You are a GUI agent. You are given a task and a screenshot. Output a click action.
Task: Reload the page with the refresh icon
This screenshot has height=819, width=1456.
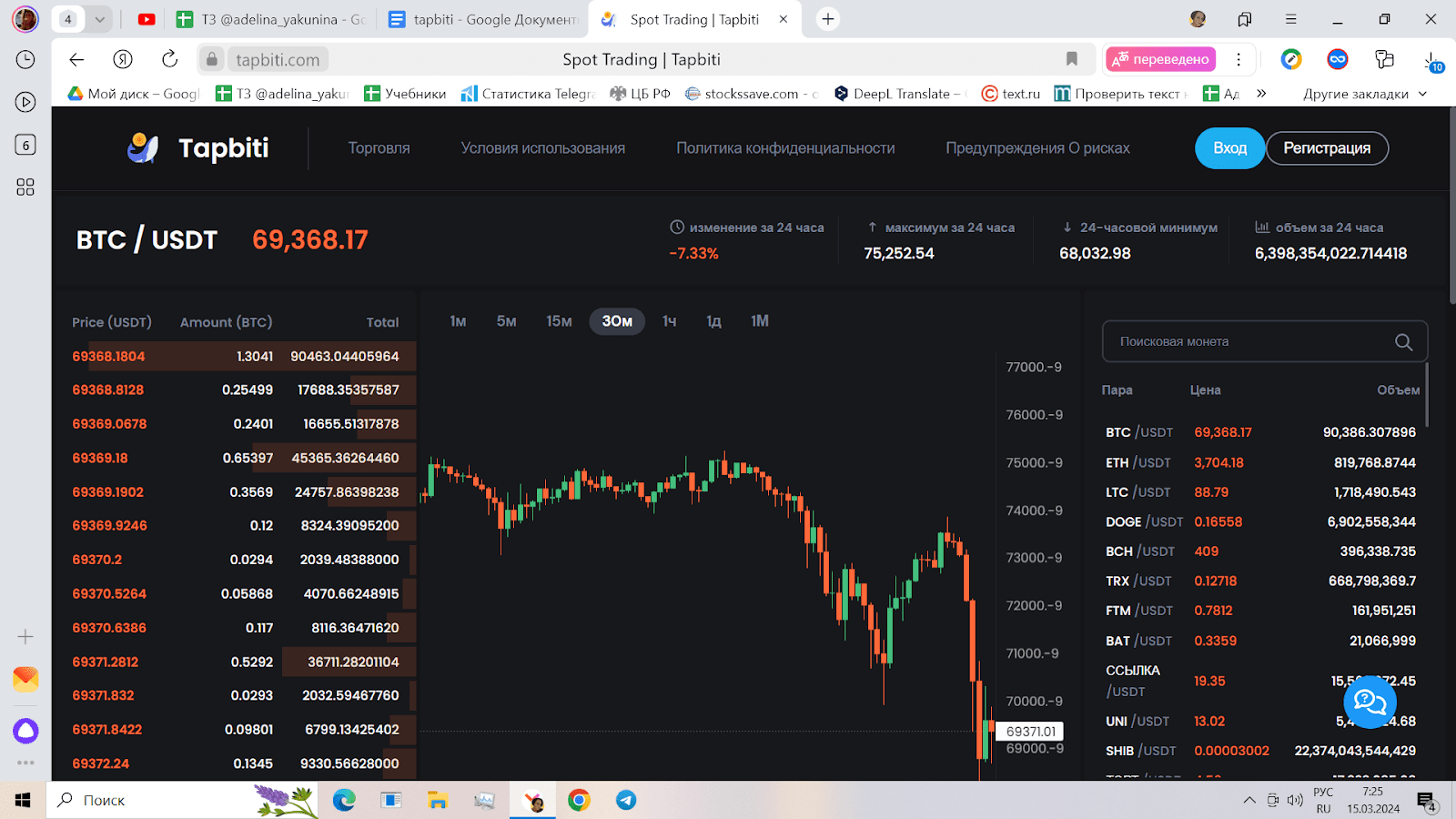pos(169,59)
